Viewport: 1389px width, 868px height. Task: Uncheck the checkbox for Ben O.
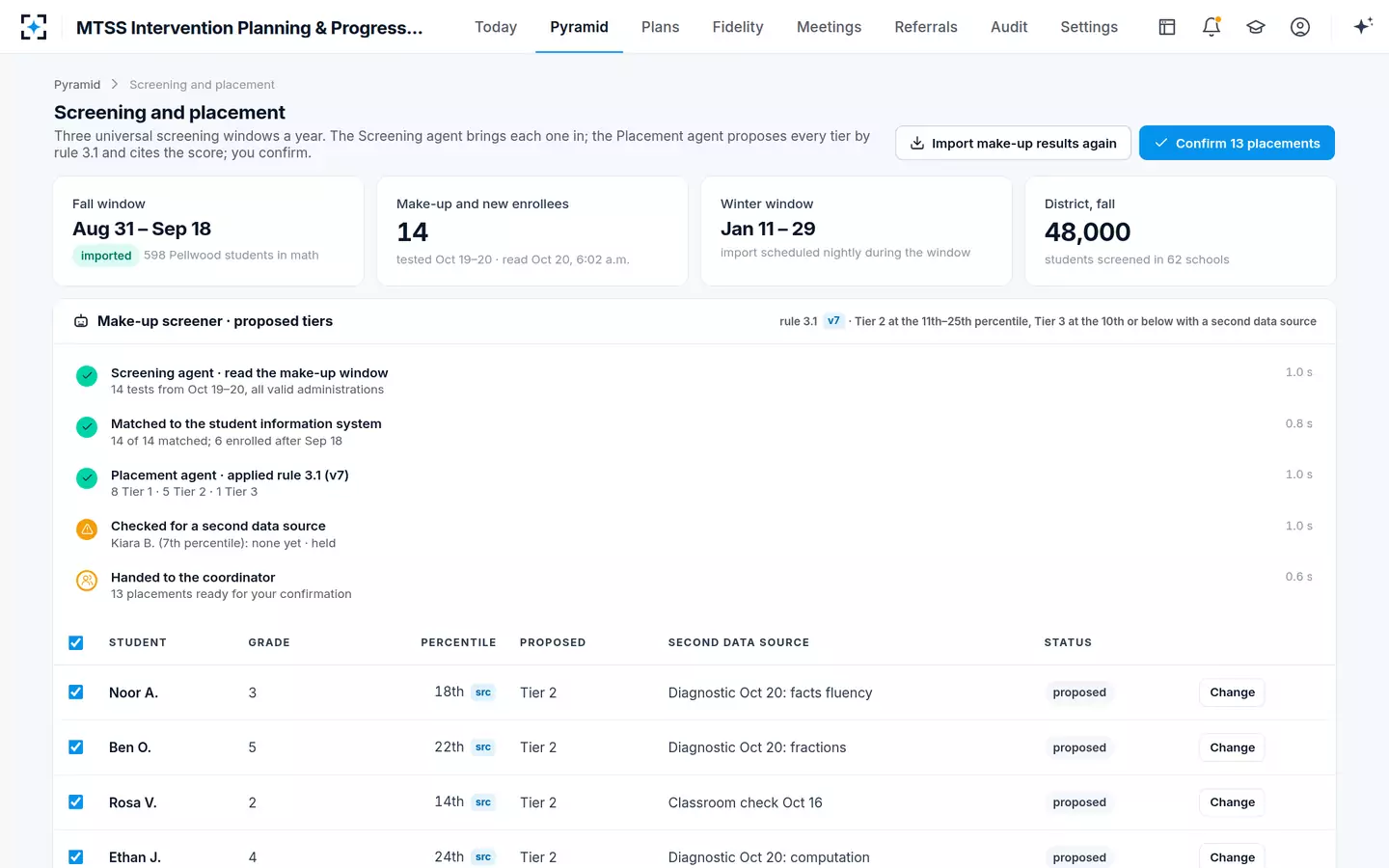click(x=76, y=747)
